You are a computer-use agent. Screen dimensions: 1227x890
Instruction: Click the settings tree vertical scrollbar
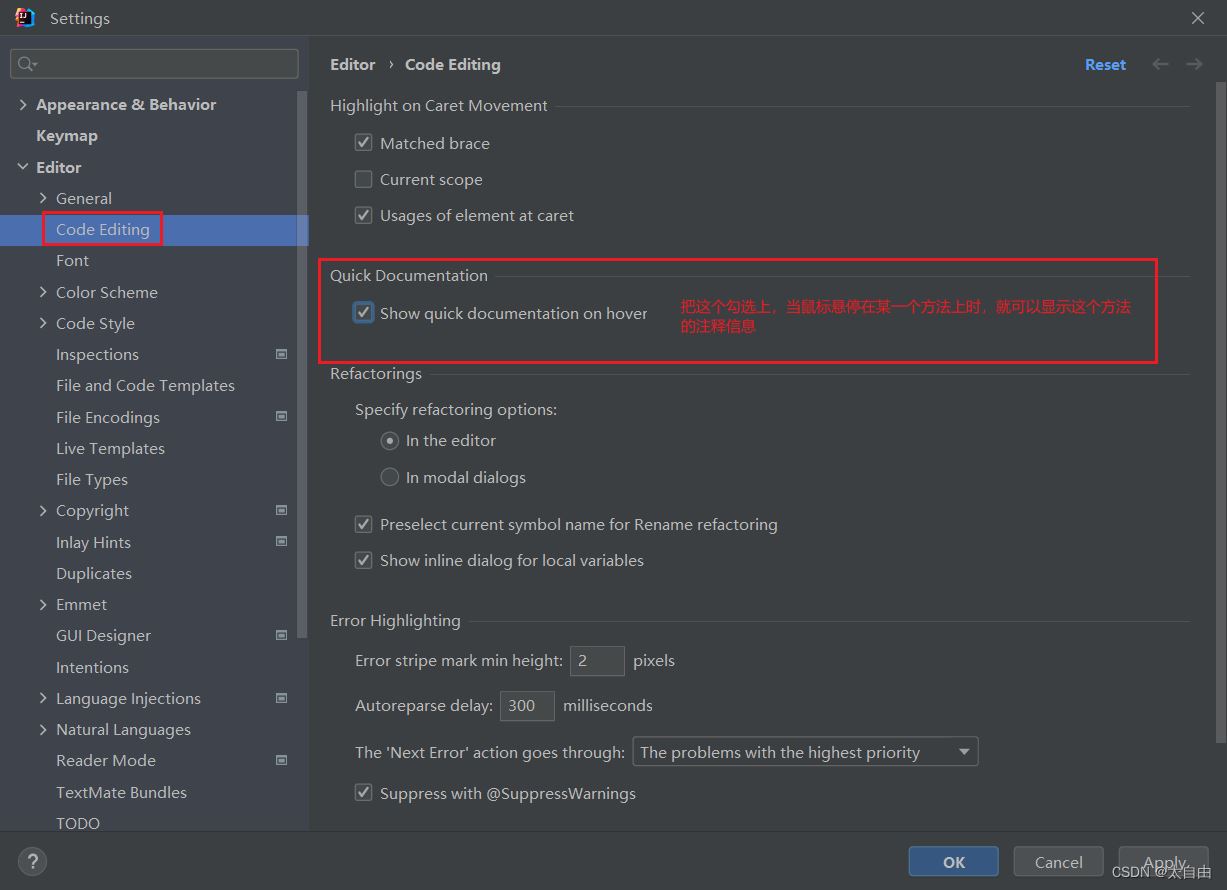(x=303, y=350)
